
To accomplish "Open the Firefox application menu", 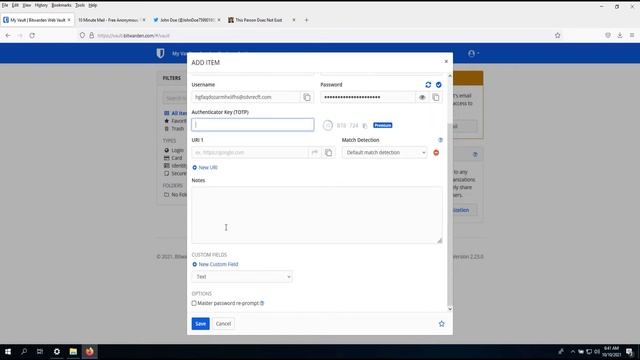I will [631, 36].
